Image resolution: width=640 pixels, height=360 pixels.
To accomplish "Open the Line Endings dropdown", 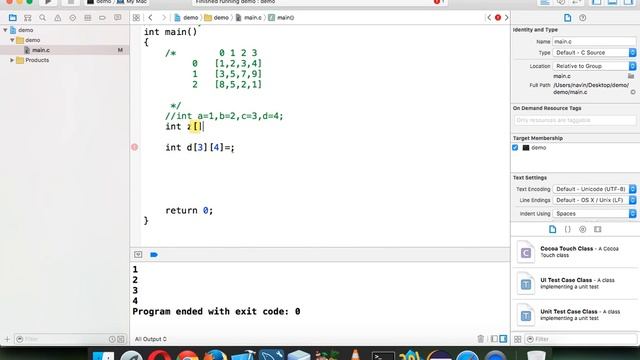I will [x=594, y=200].
